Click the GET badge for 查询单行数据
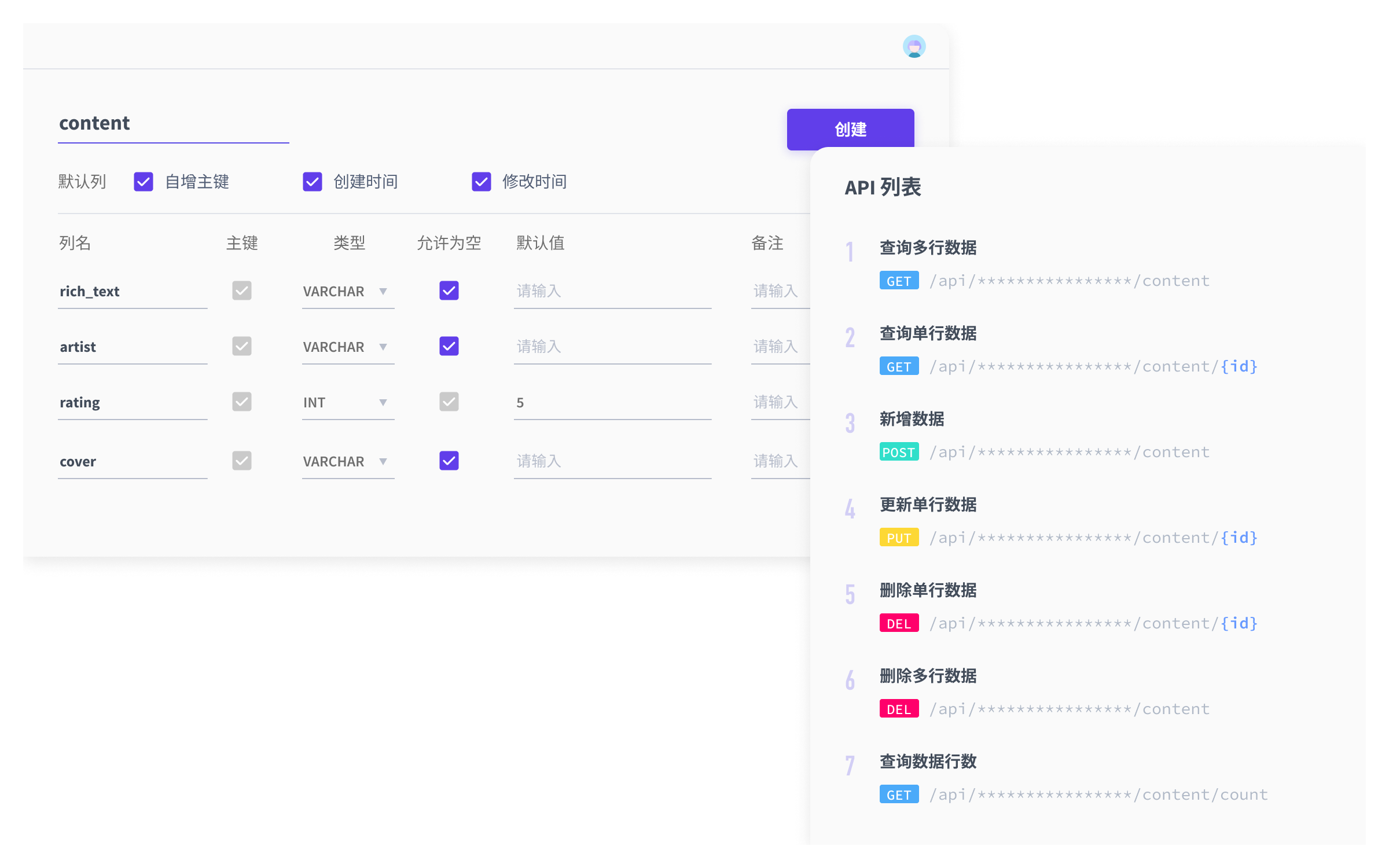 [x=898, y=366]
